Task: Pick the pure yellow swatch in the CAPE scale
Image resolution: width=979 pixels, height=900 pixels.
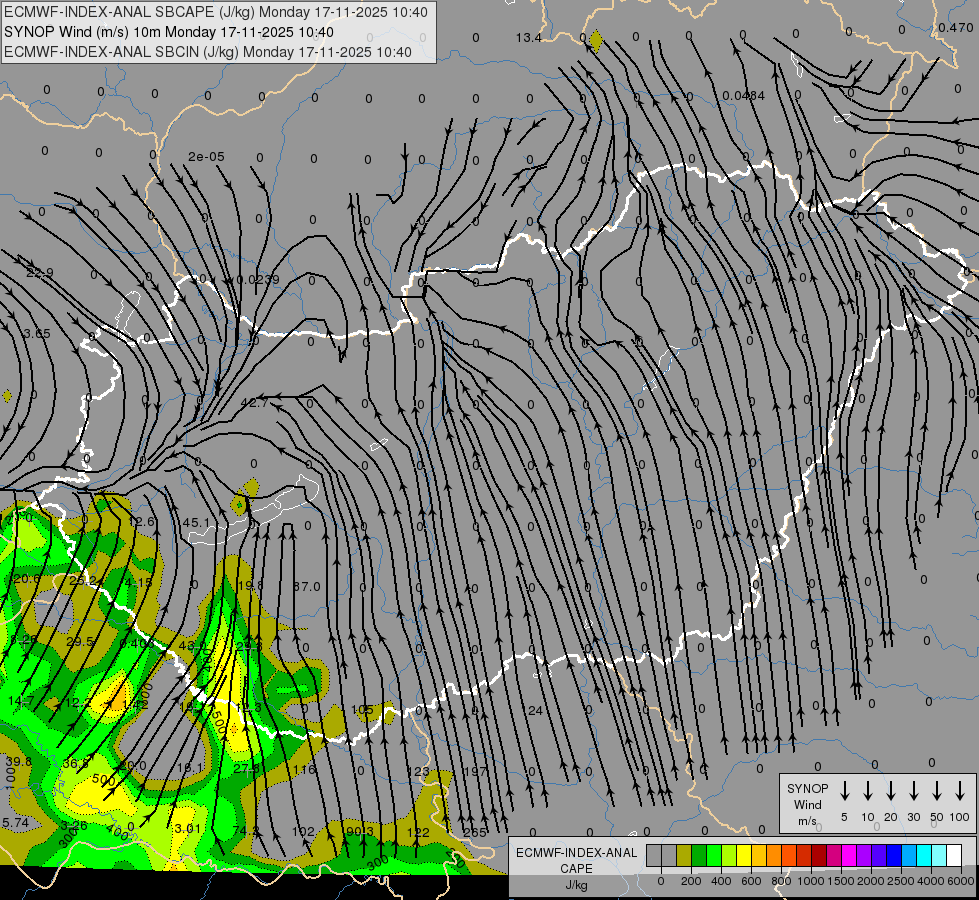Action: pyautogui.click(x=744, y=856)
